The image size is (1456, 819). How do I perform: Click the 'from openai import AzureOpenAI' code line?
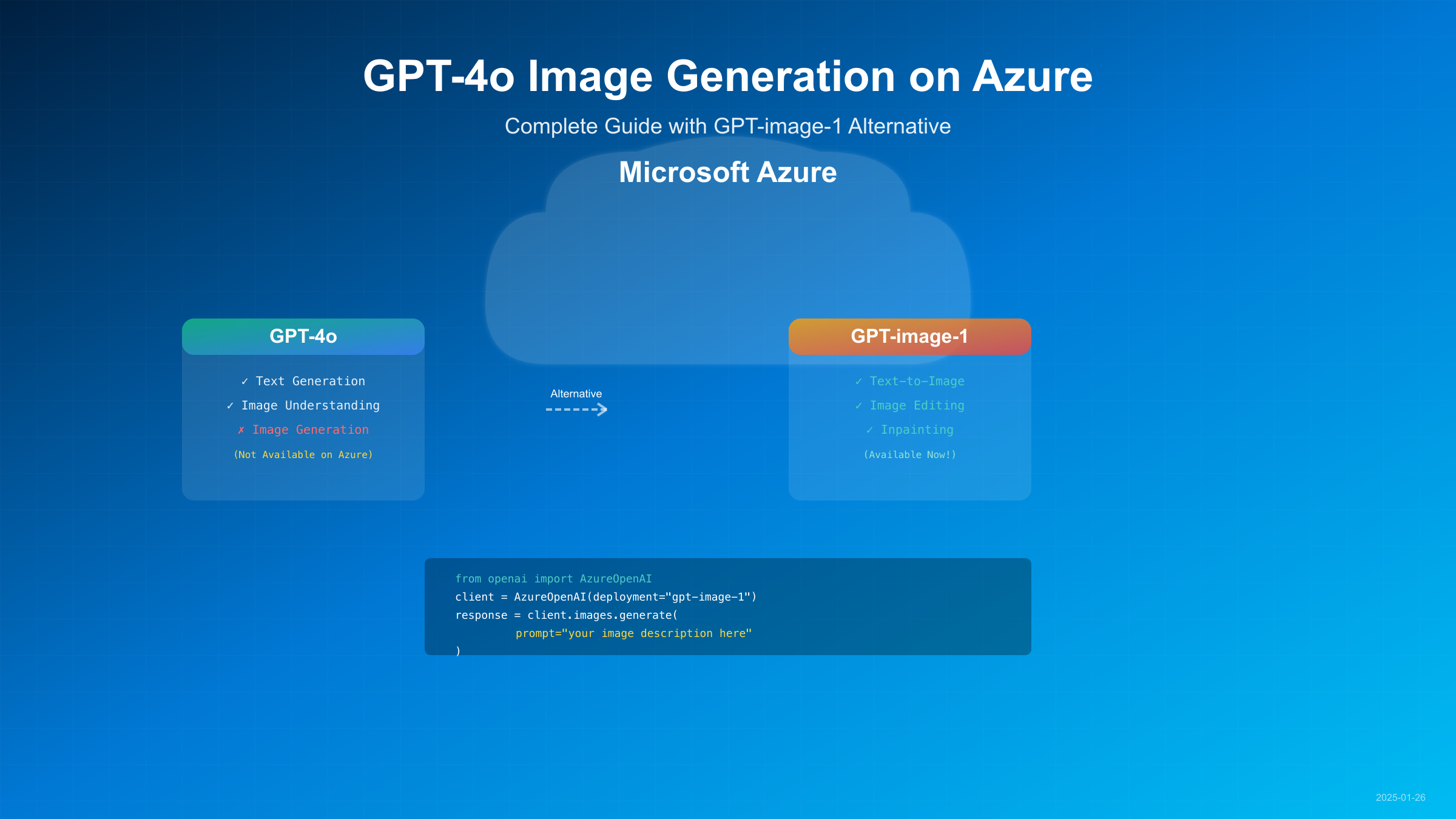coord(553,579)
